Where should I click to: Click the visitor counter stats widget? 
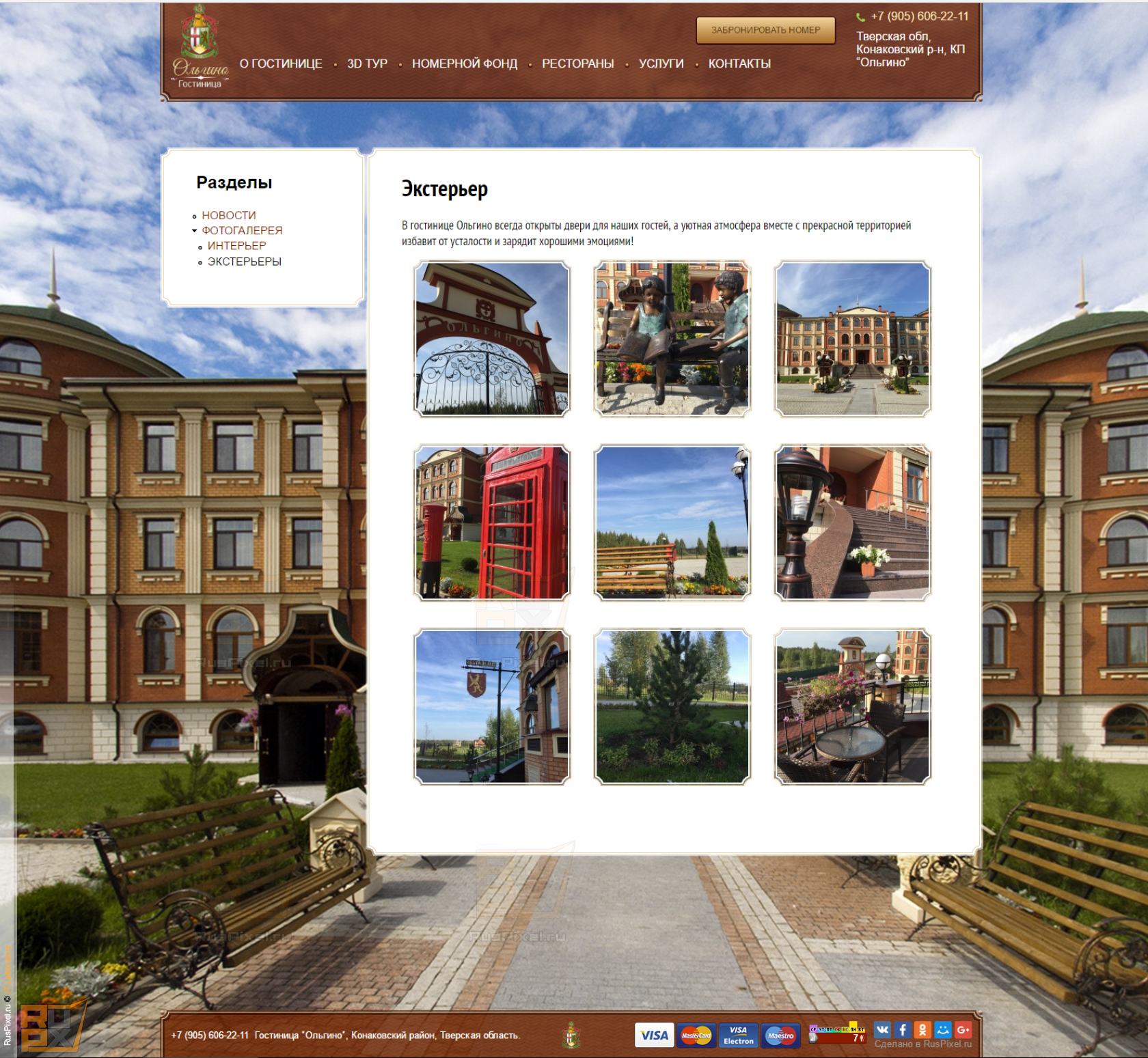837,1034
